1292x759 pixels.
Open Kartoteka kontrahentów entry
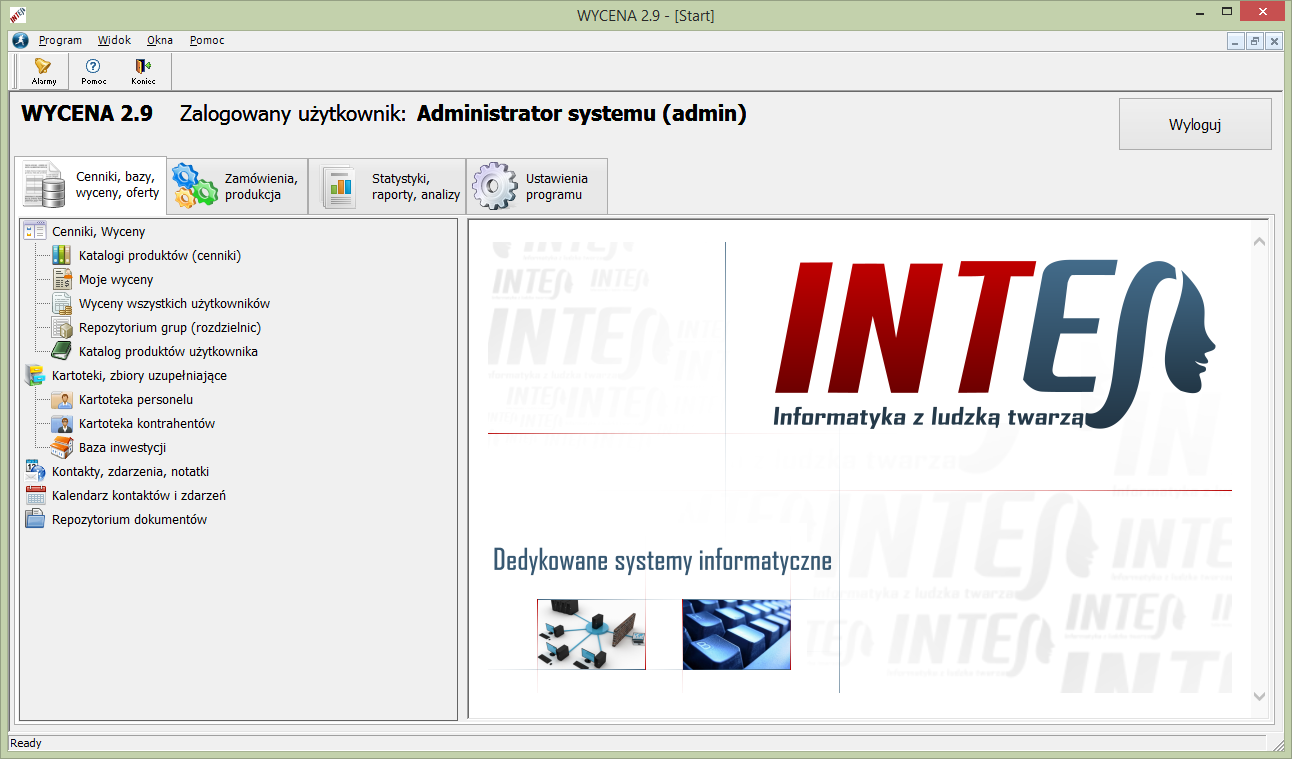click(x=146, y=424)
